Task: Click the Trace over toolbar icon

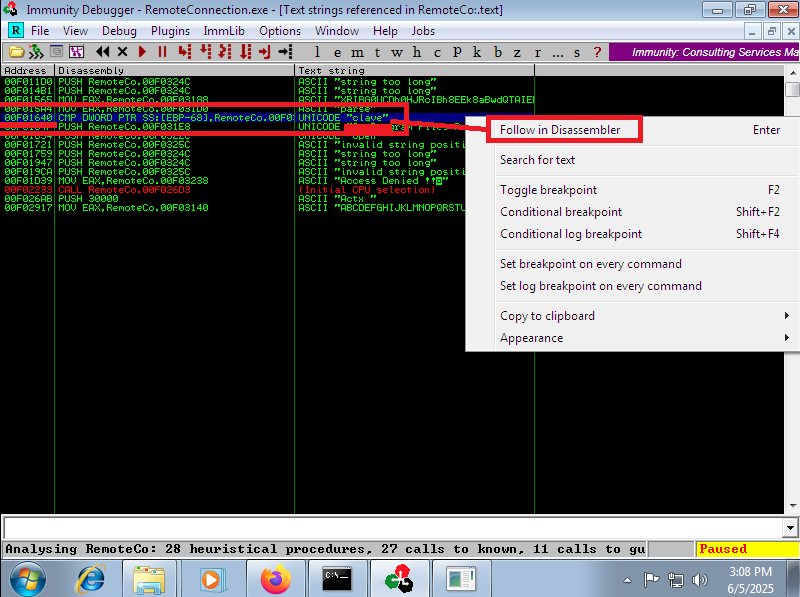Action: [x=245, y=52]
